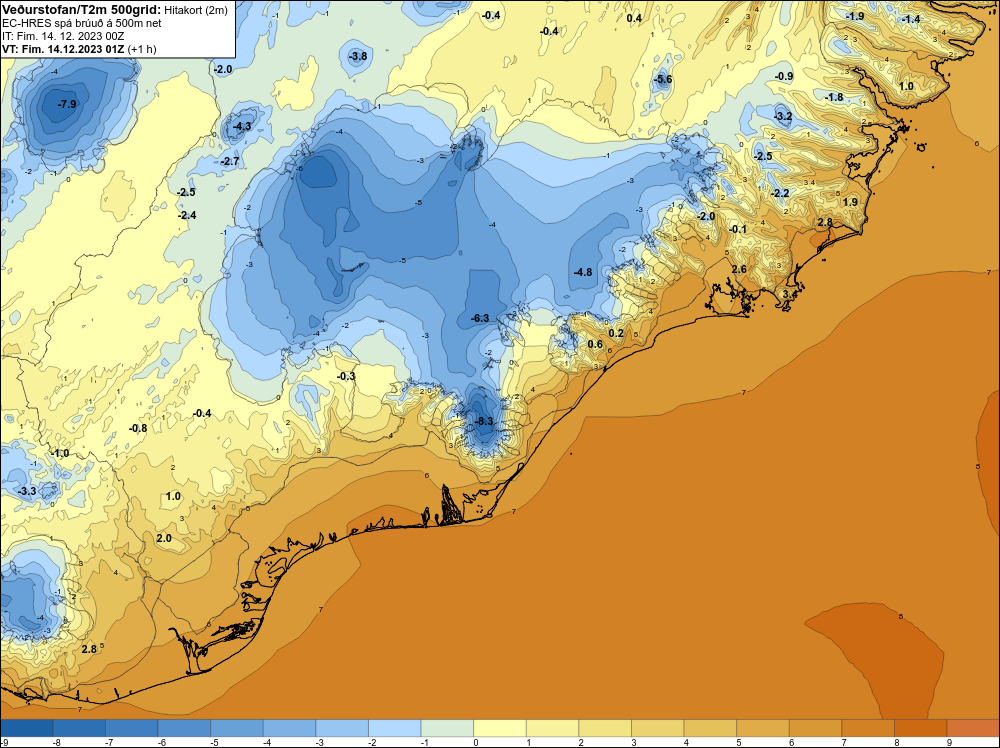Click the 'EC-HRES spá brúuð á 500m net' line
This screenshot has height=748, width=1000.
(82, 23)
